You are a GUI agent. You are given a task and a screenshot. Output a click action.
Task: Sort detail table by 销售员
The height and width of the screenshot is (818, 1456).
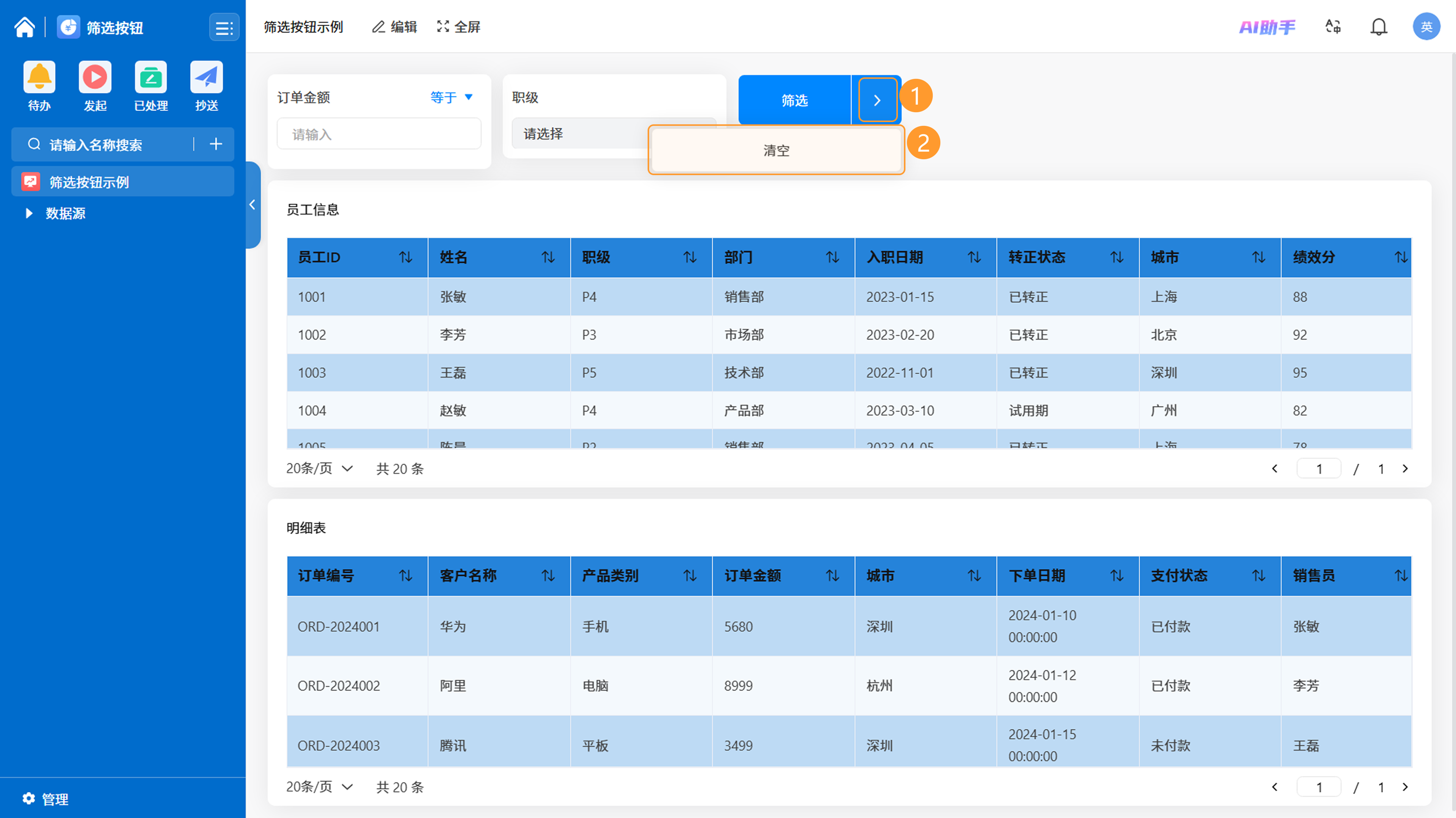click(x=1401, y=576)
